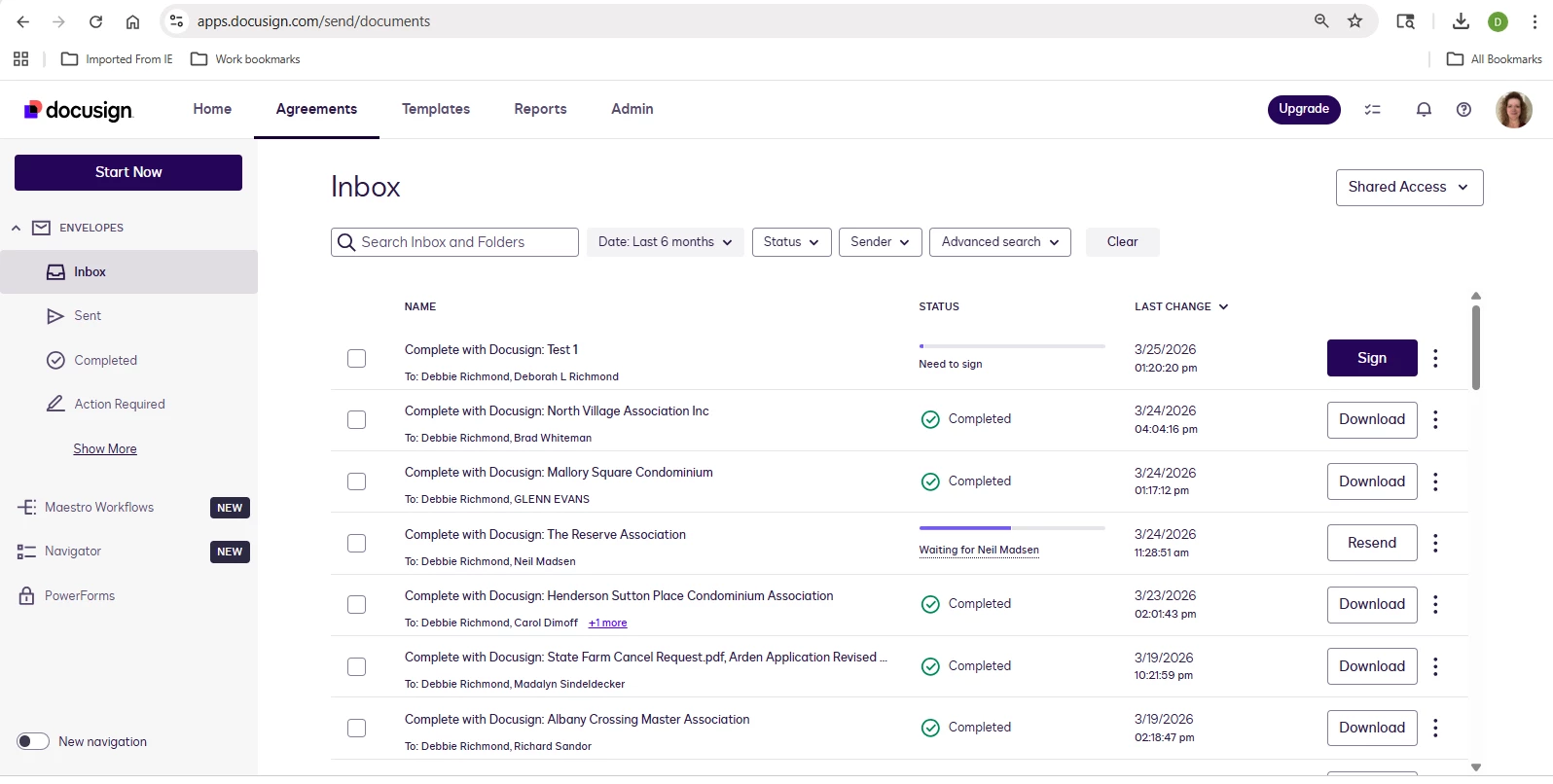Open more actions for Albany Crossing Master envelope
Image resolution: width=1553 pixels, height=784 pixels.
[1435, 728]
